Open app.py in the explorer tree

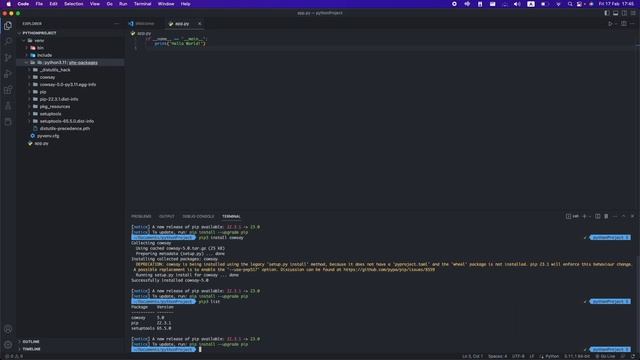pos(70,143)
